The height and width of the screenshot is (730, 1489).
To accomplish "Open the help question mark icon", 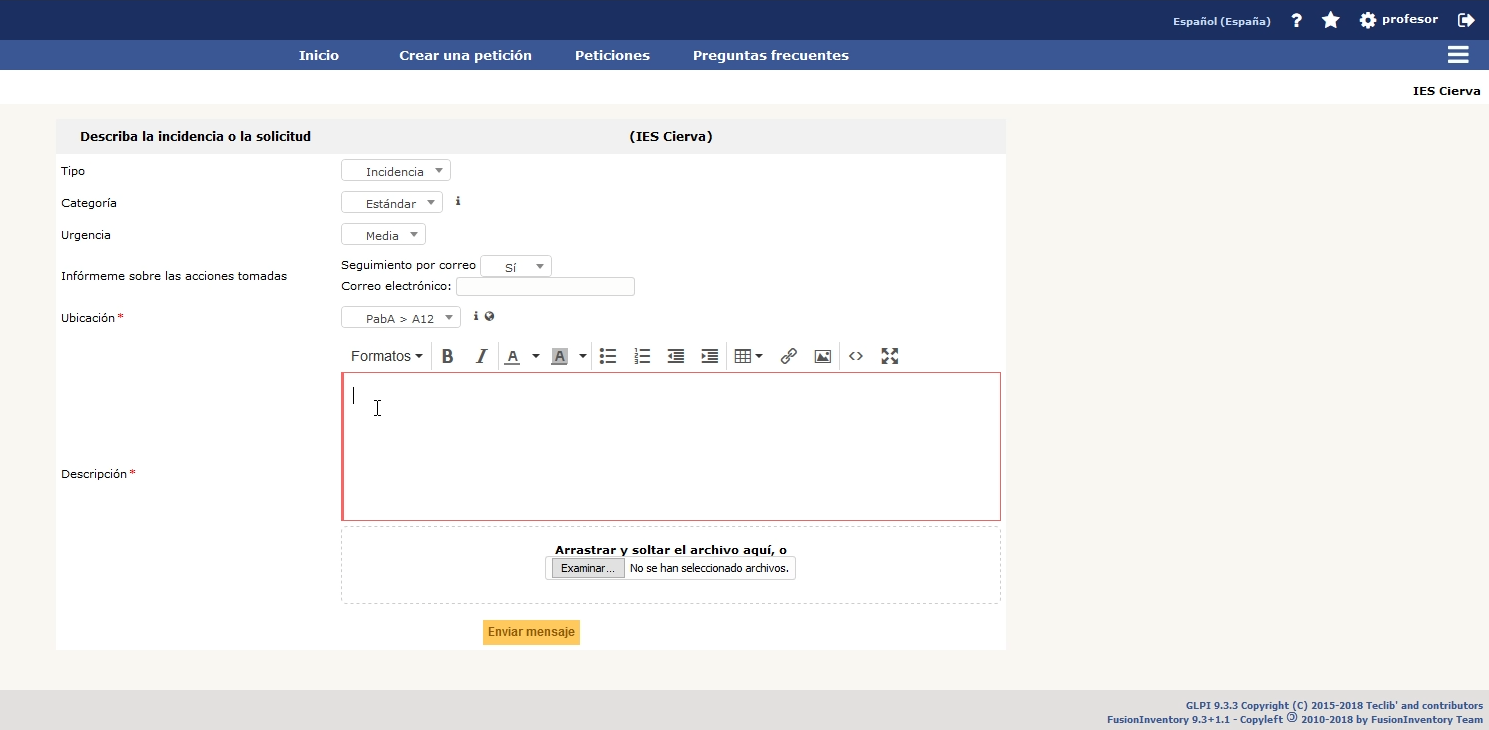I will tap(1297, 20).
